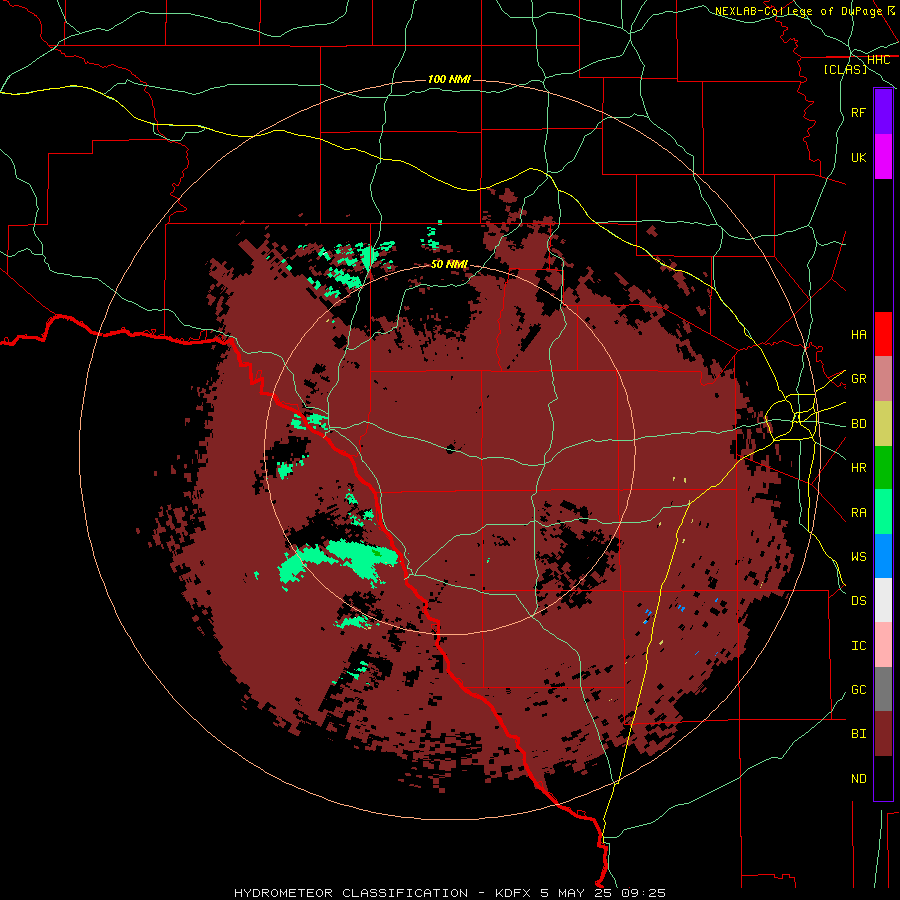Click the ND black legend swatch
This screenshot has height=900, width=900.
pos(883,778)
